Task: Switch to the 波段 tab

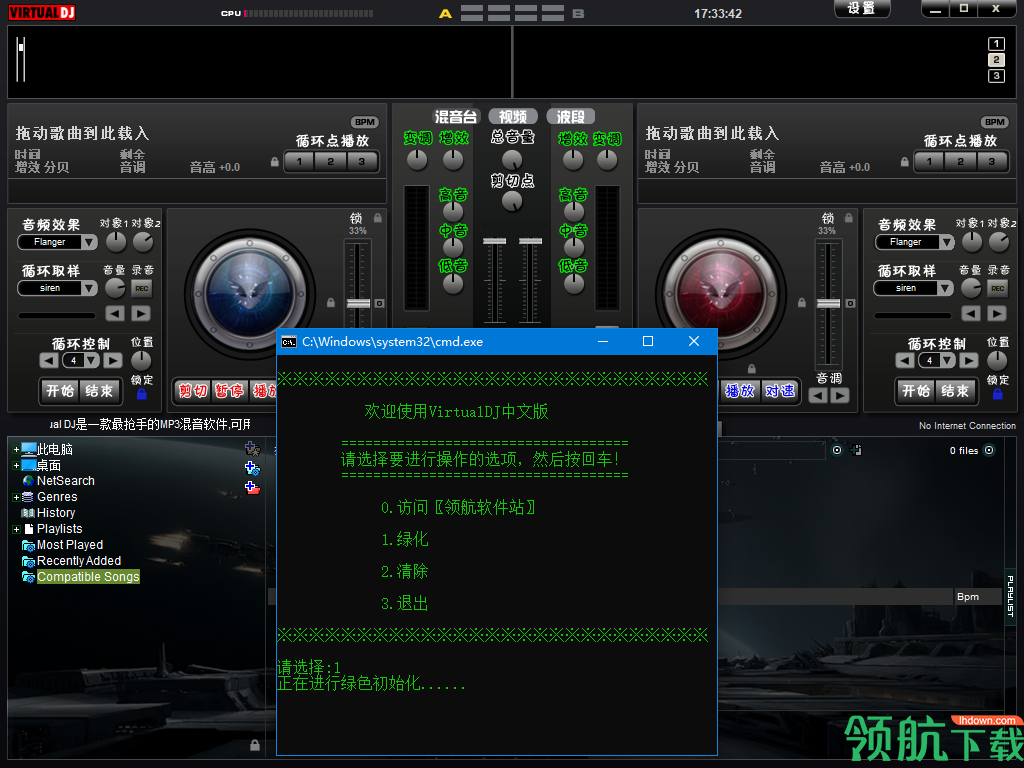Action: (570, 117)
